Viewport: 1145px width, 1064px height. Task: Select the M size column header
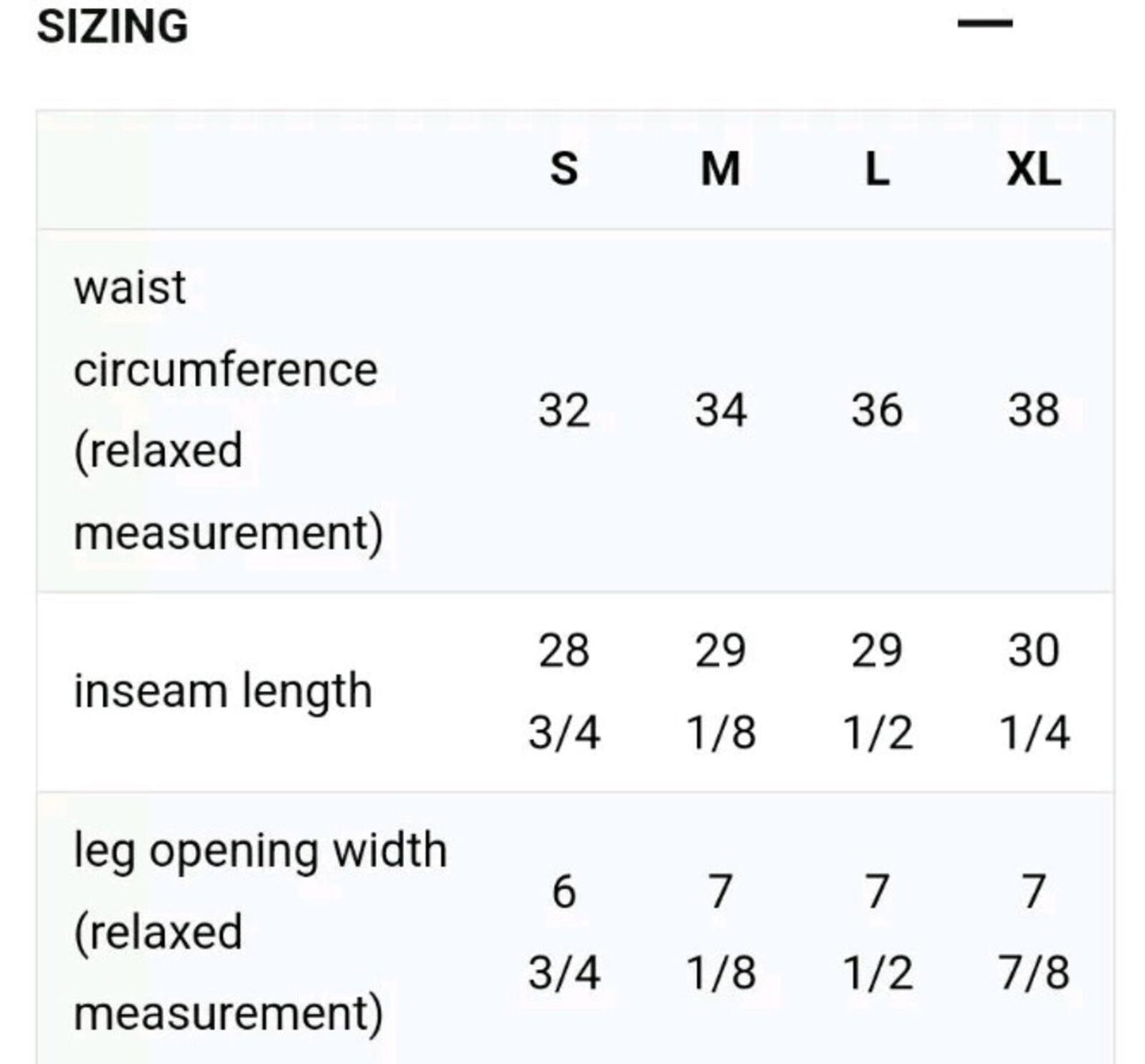[x=720, y=169]
